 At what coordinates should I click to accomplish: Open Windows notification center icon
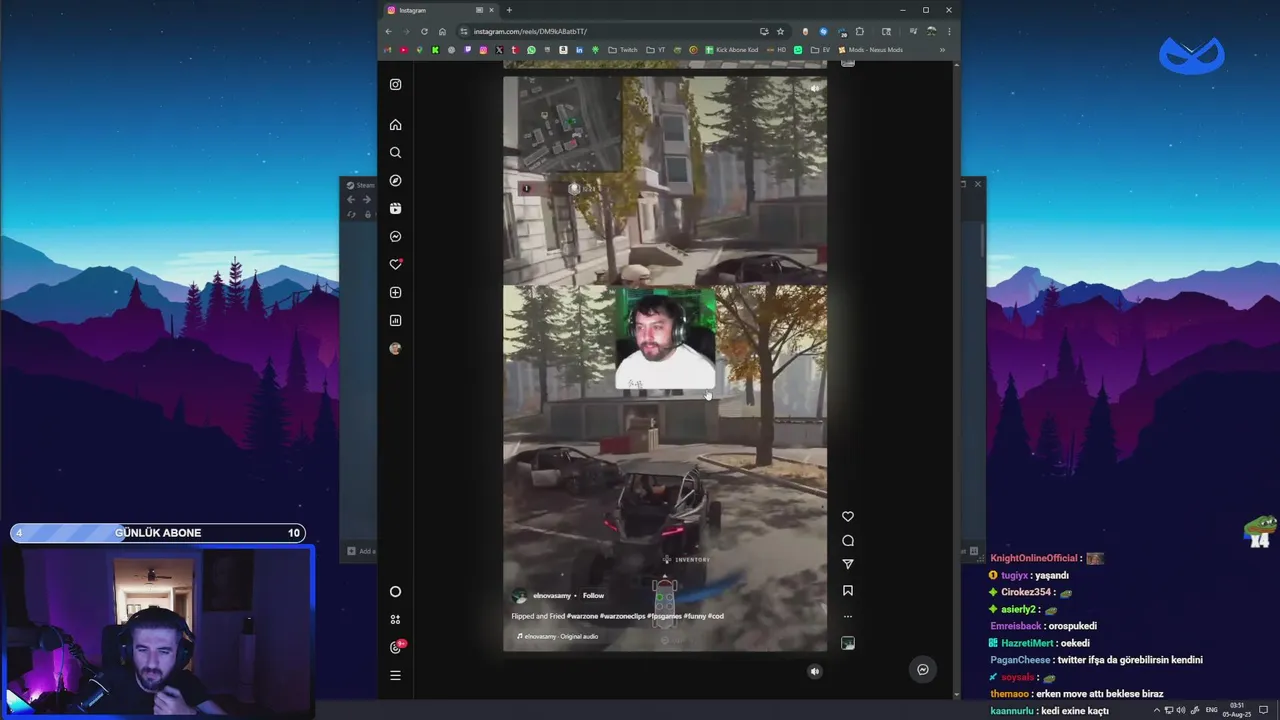pyautogui.click(x=1265, y=710)
